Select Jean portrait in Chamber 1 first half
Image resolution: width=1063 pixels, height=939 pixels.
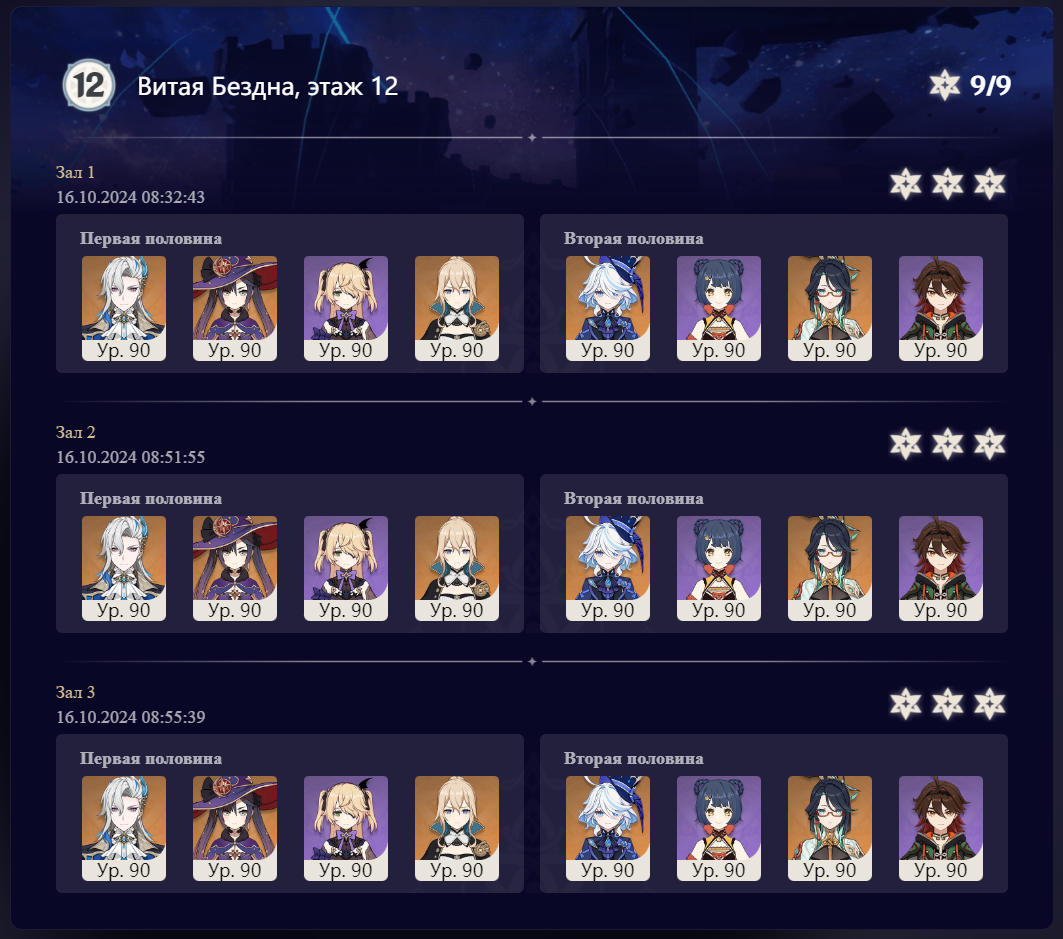[457, 308]
